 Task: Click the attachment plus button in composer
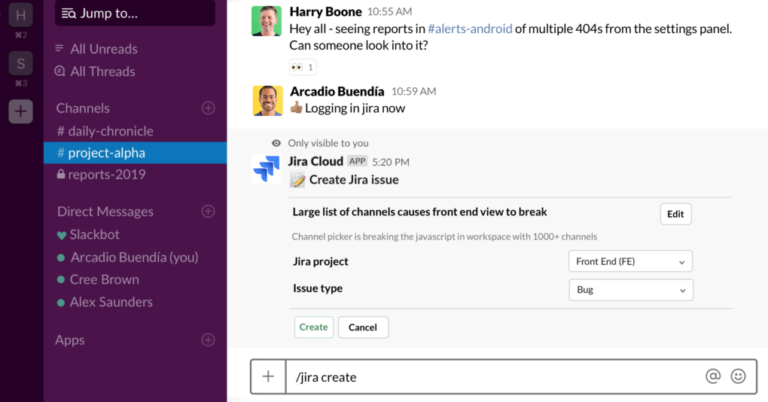pyautogui.click(x=268, y=377)
